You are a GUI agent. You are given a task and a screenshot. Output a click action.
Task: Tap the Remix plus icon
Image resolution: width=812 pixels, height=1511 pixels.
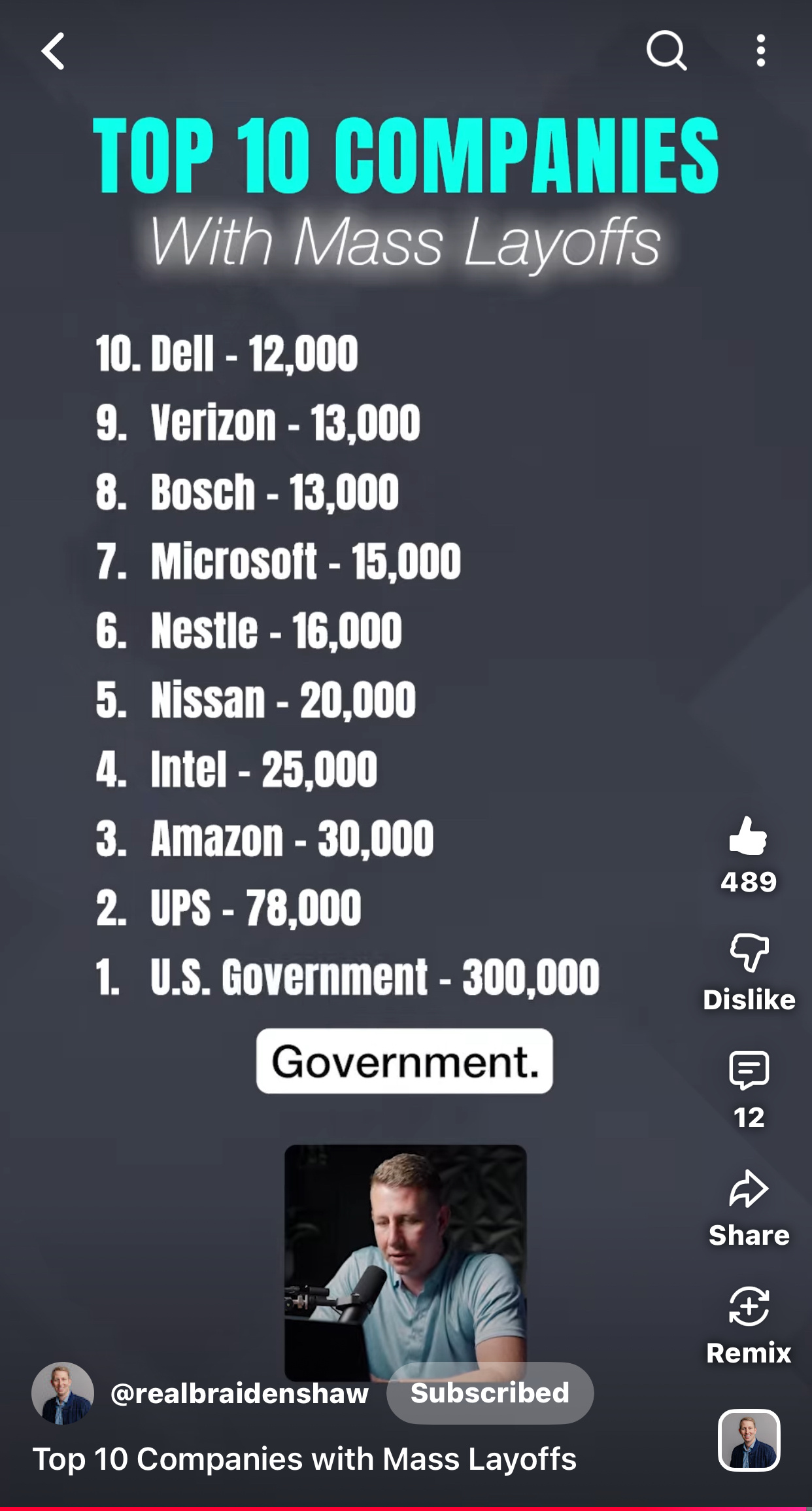(x=749, y=1306)
